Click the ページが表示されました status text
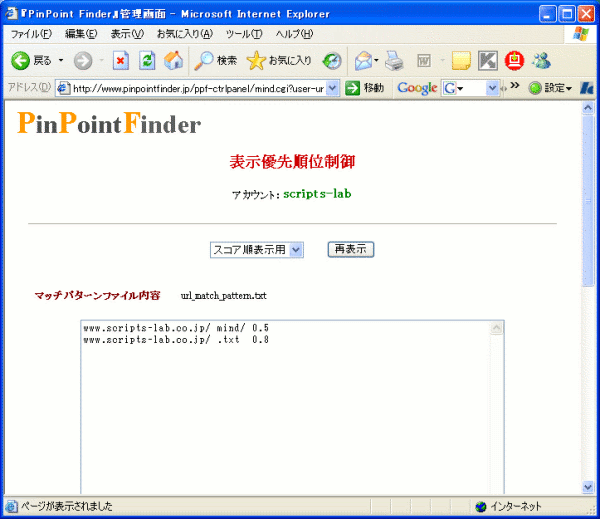Image resolution: width=600 pixels, height=519 pixels. [x=67, y=506]
